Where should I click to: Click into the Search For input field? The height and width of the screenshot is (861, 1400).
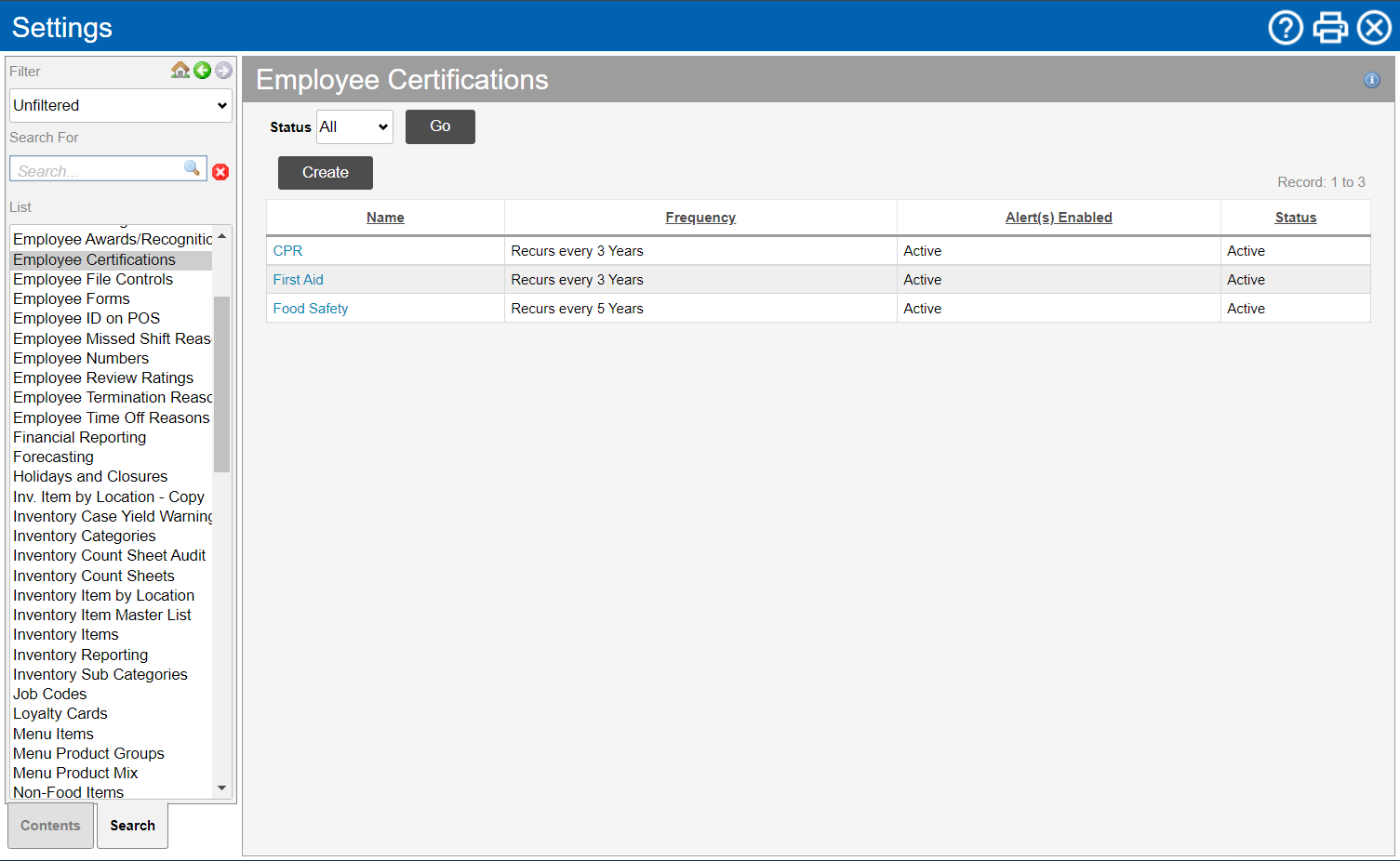(98, 171)
